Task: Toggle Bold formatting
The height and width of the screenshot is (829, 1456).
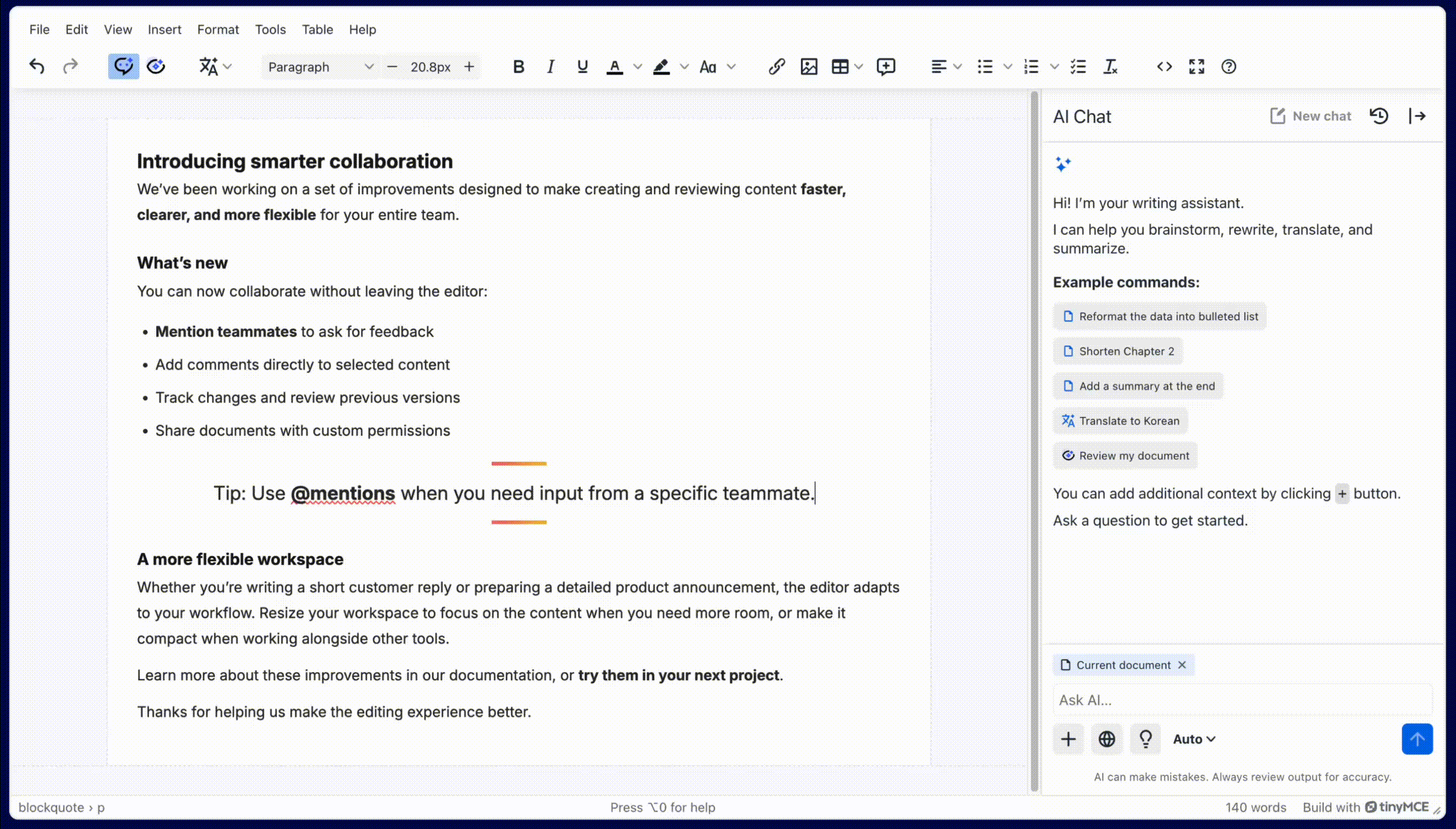Action: [x=519, y=67]
